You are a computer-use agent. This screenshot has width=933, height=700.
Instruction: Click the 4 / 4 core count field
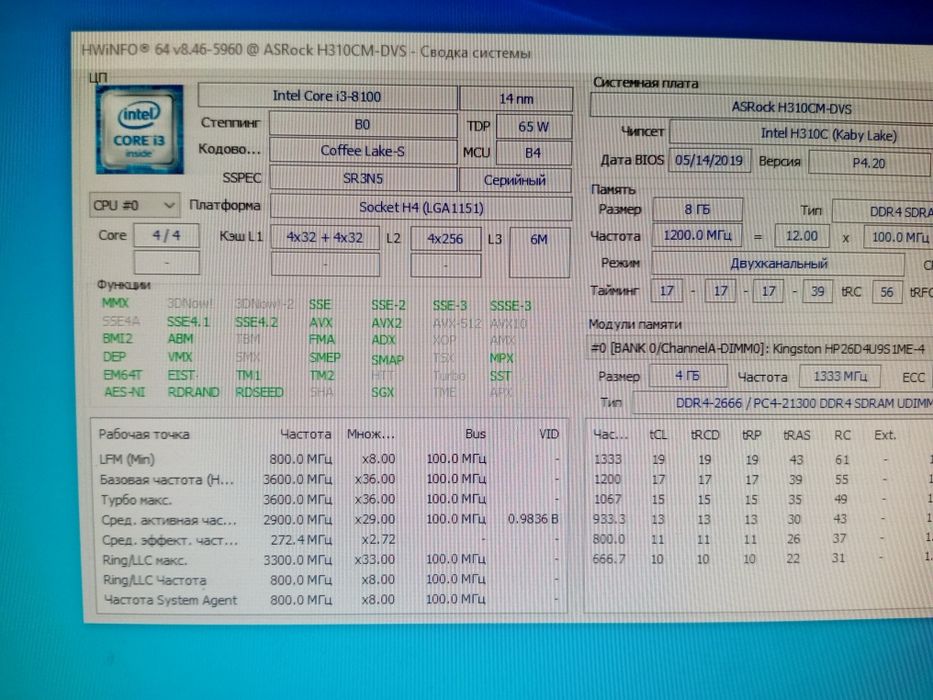[167, 235]
